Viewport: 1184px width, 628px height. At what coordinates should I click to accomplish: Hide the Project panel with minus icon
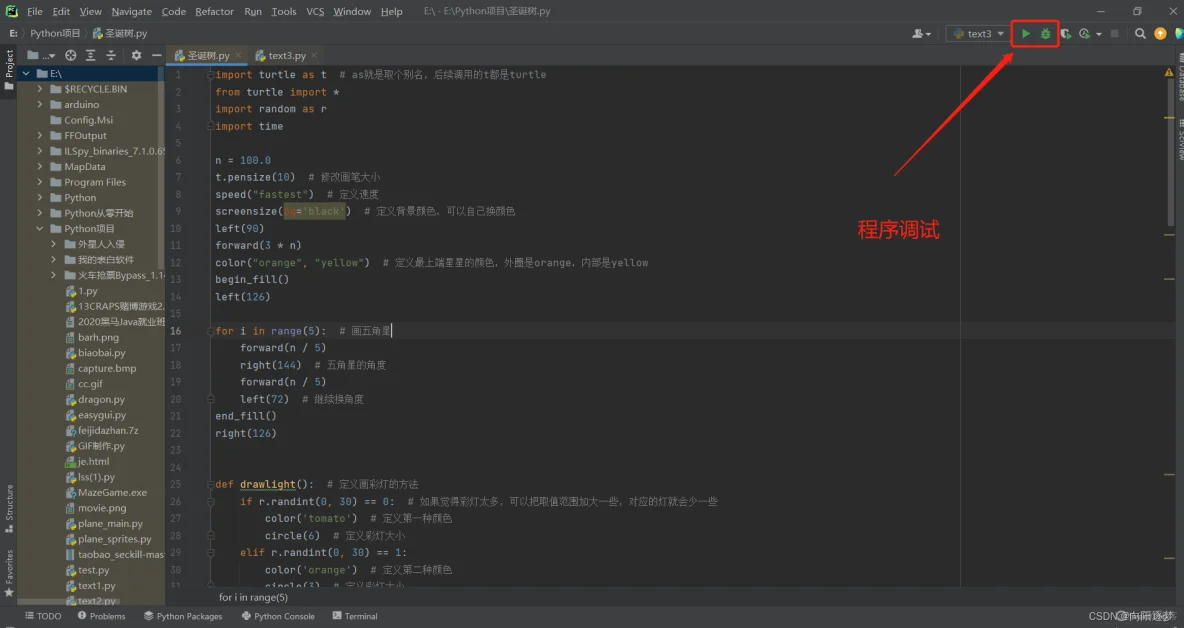coord(156,55)
